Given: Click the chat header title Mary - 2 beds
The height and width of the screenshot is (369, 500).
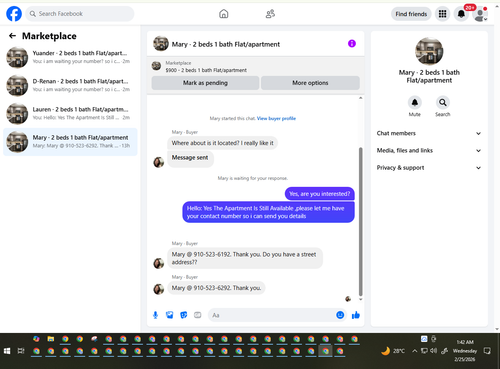Looking at the screenshot, I should coord(226,44).
